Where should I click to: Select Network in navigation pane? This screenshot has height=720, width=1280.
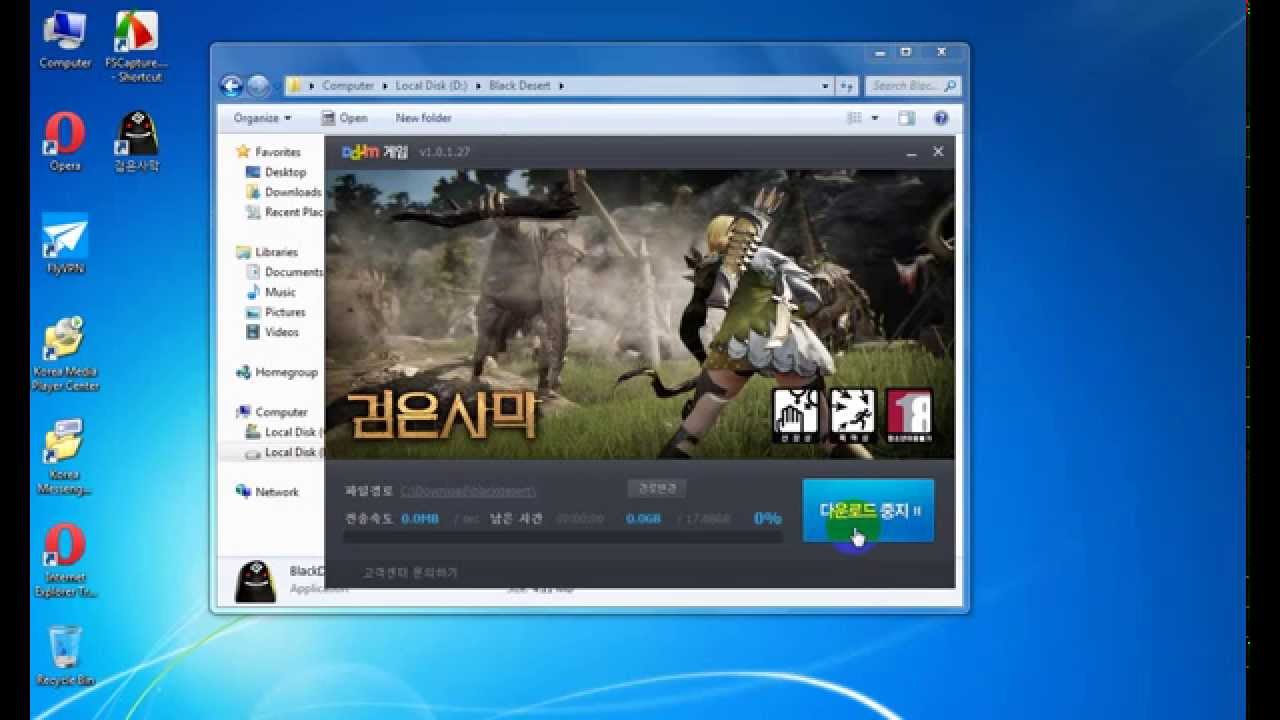[x=267, y=492]
